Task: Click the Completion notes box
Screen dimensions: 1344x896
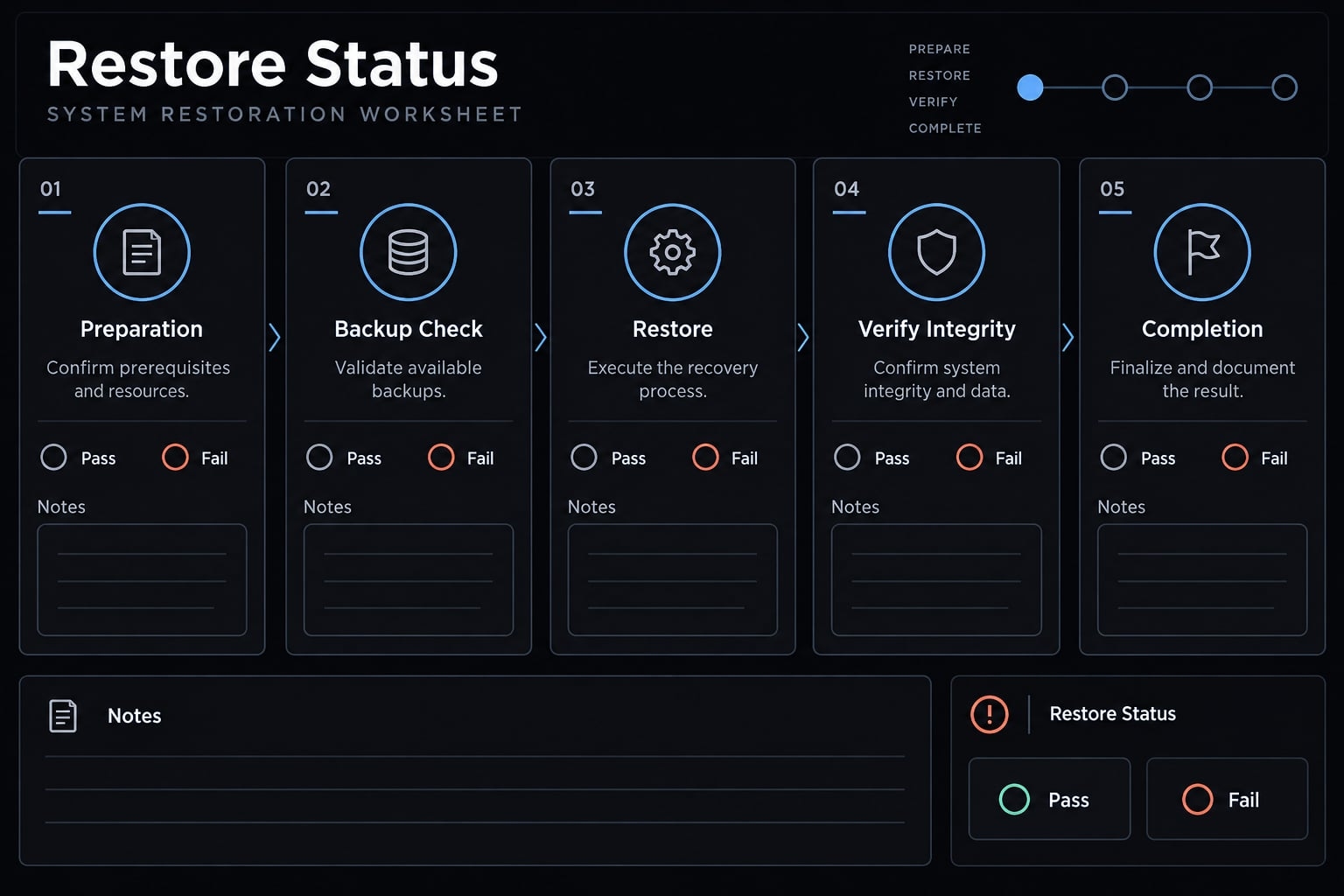Action: (1202, 579)
